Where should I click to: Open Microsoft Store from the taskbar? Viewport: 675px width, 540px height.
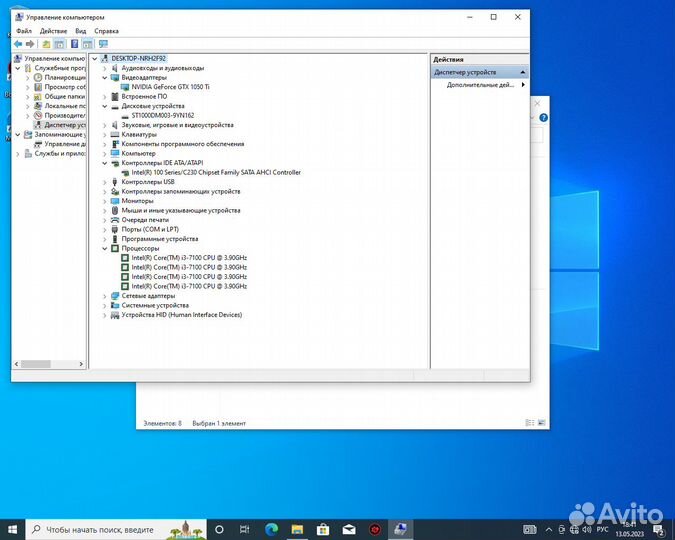click(x=322, y=528)
